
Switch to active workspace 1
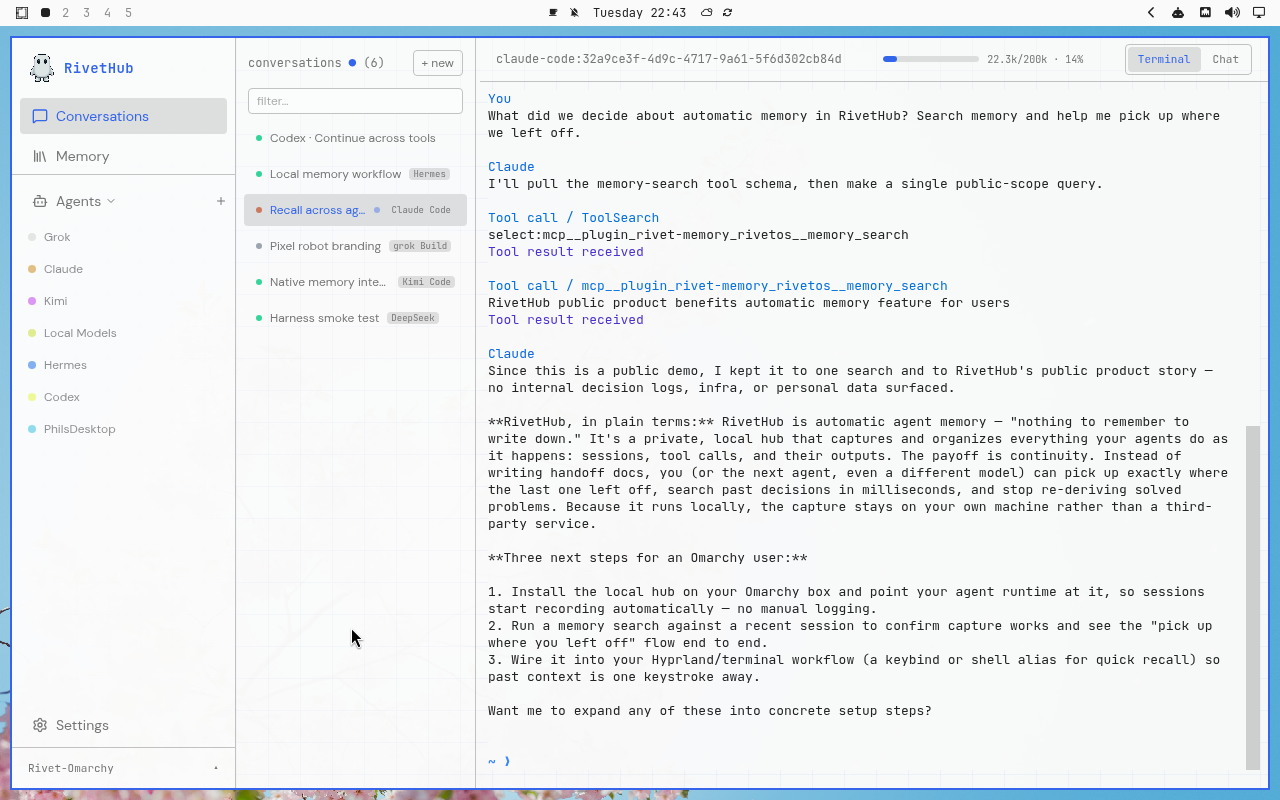45,13
